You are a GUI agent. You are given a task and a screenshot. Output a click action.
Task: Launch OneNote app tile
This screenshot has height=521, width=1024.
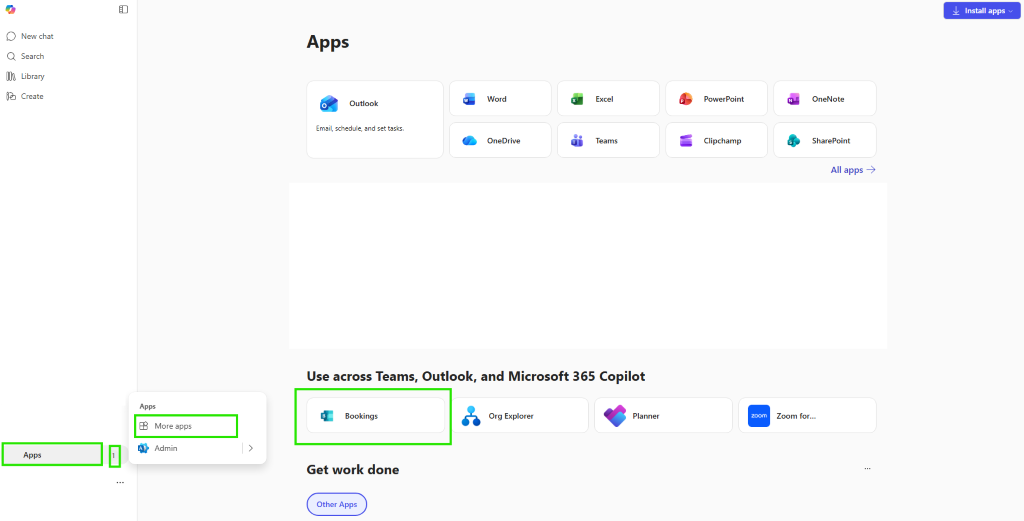click(x=825, y=99)
